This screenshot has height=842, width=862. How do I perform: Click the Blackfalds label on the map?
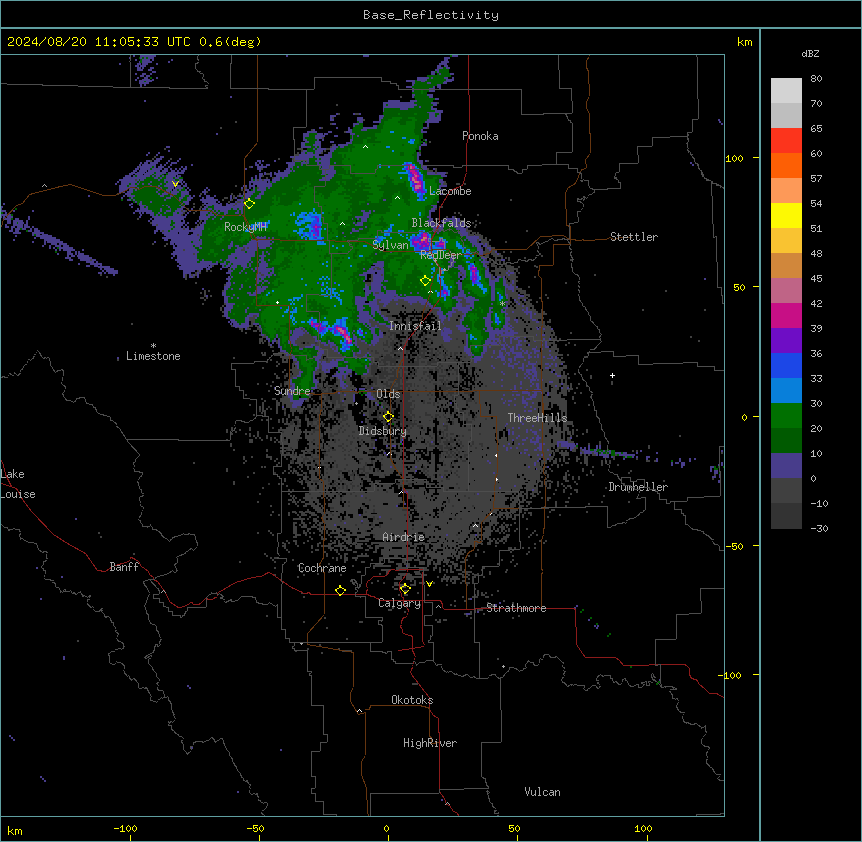(x=441, y=223)
